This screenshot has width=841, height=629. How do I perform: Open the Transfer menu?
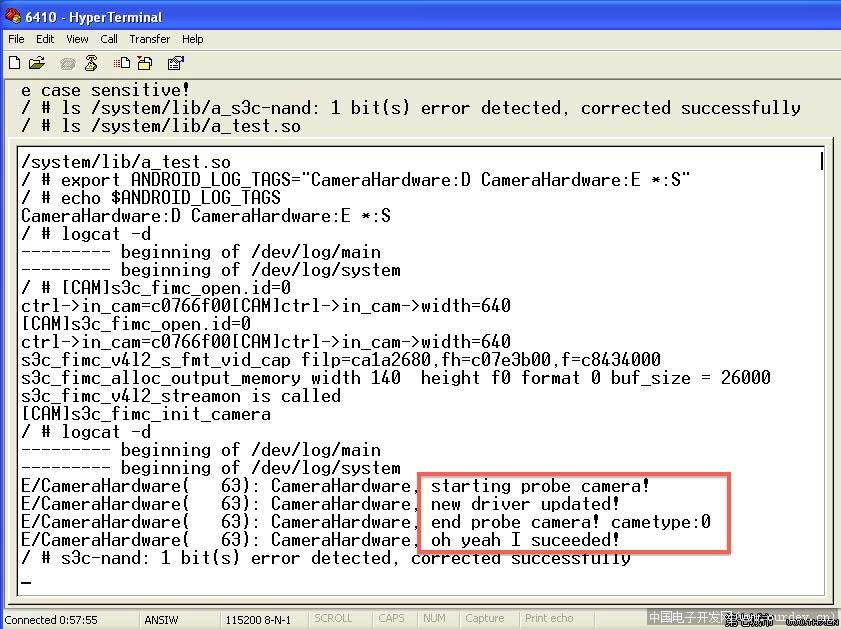pos(150,39)
